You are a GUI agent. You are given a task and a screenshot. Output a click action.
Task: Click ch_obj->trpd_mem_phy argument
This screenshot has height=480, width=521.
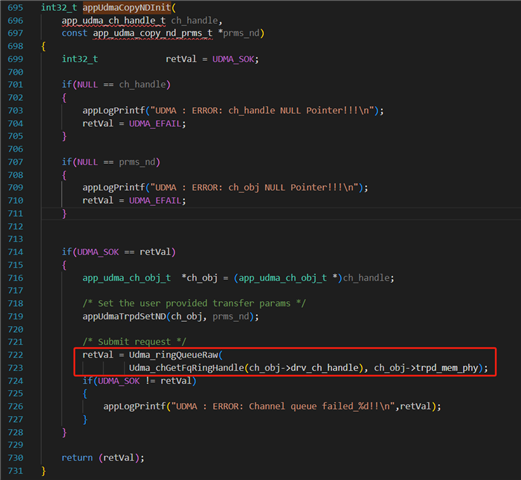pos(426,368)
